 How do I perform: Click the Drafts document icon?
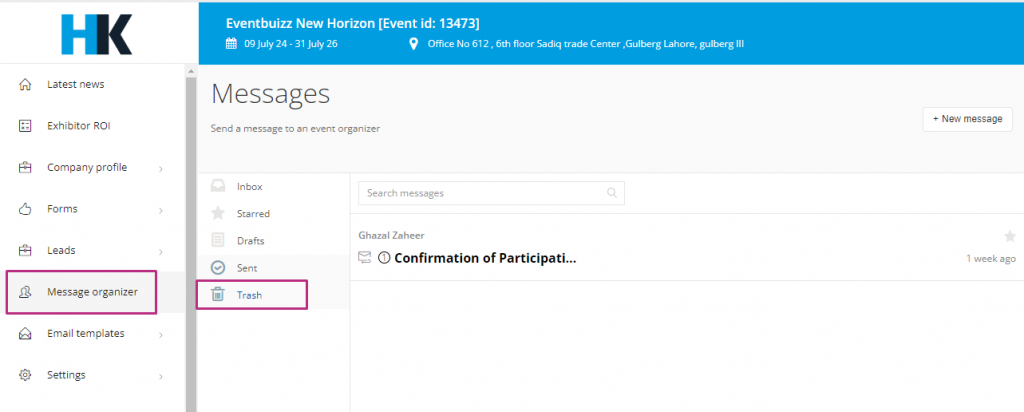pos(218,240)
